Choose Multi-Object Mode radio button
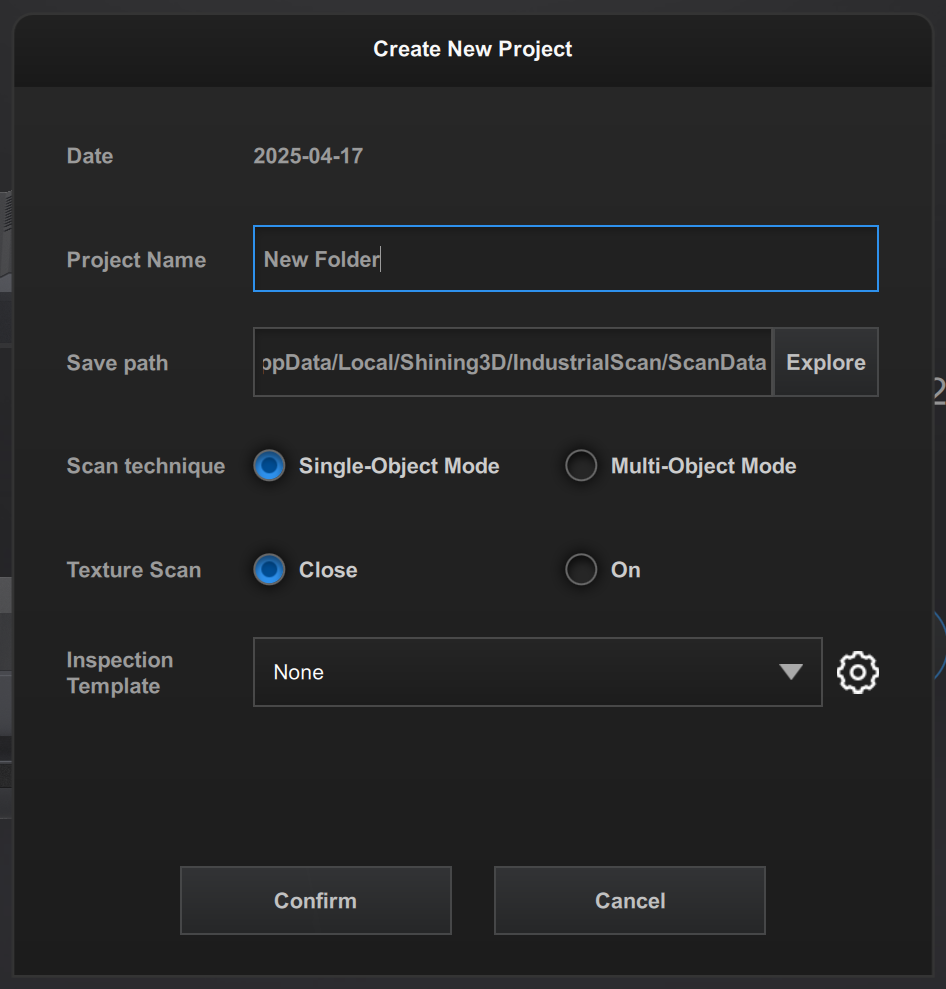Screen dimensions: 946x989 coord(581,466)
